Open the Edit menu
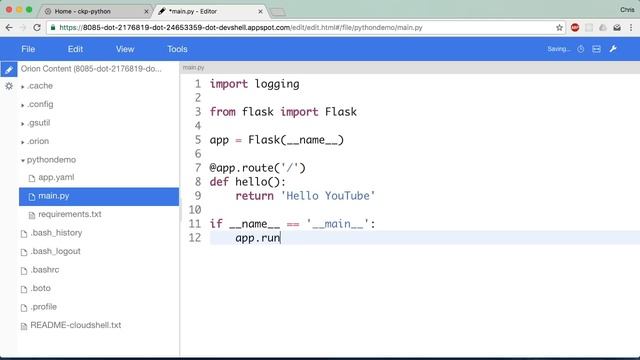 75,49
